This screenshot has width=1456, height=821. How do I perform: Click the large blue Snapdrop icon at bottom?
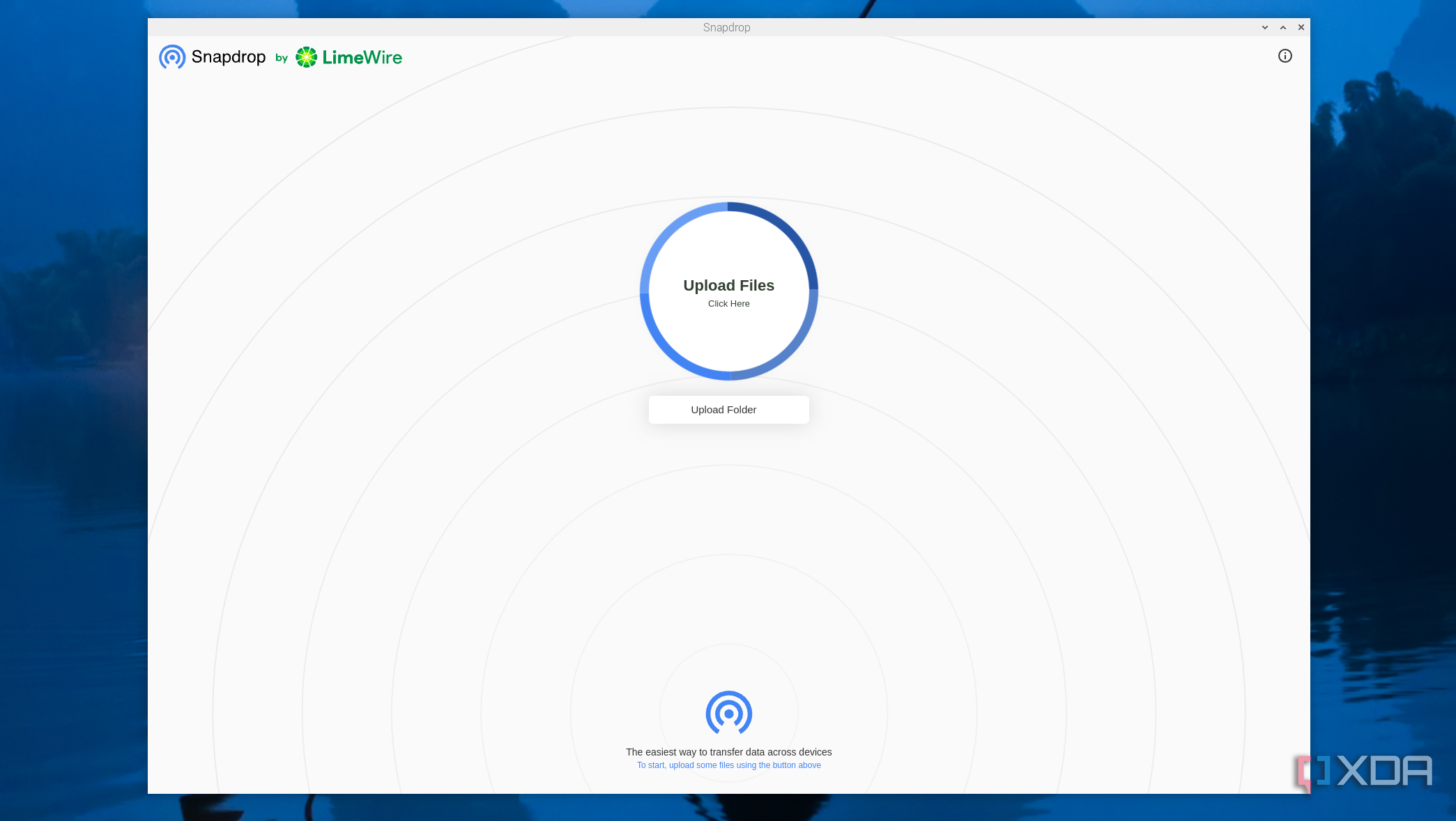[728, 712]
